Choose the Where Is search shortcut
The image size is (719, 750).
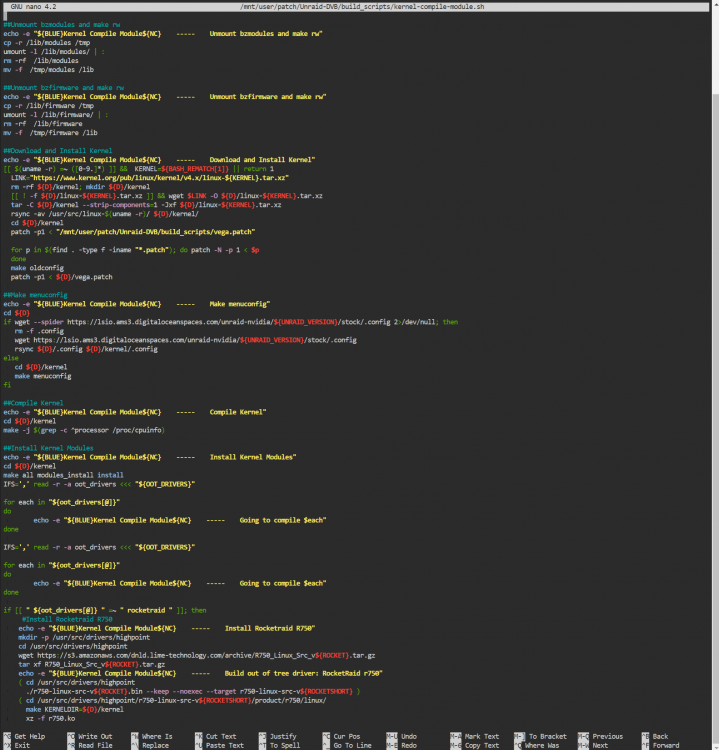(152, 737)
